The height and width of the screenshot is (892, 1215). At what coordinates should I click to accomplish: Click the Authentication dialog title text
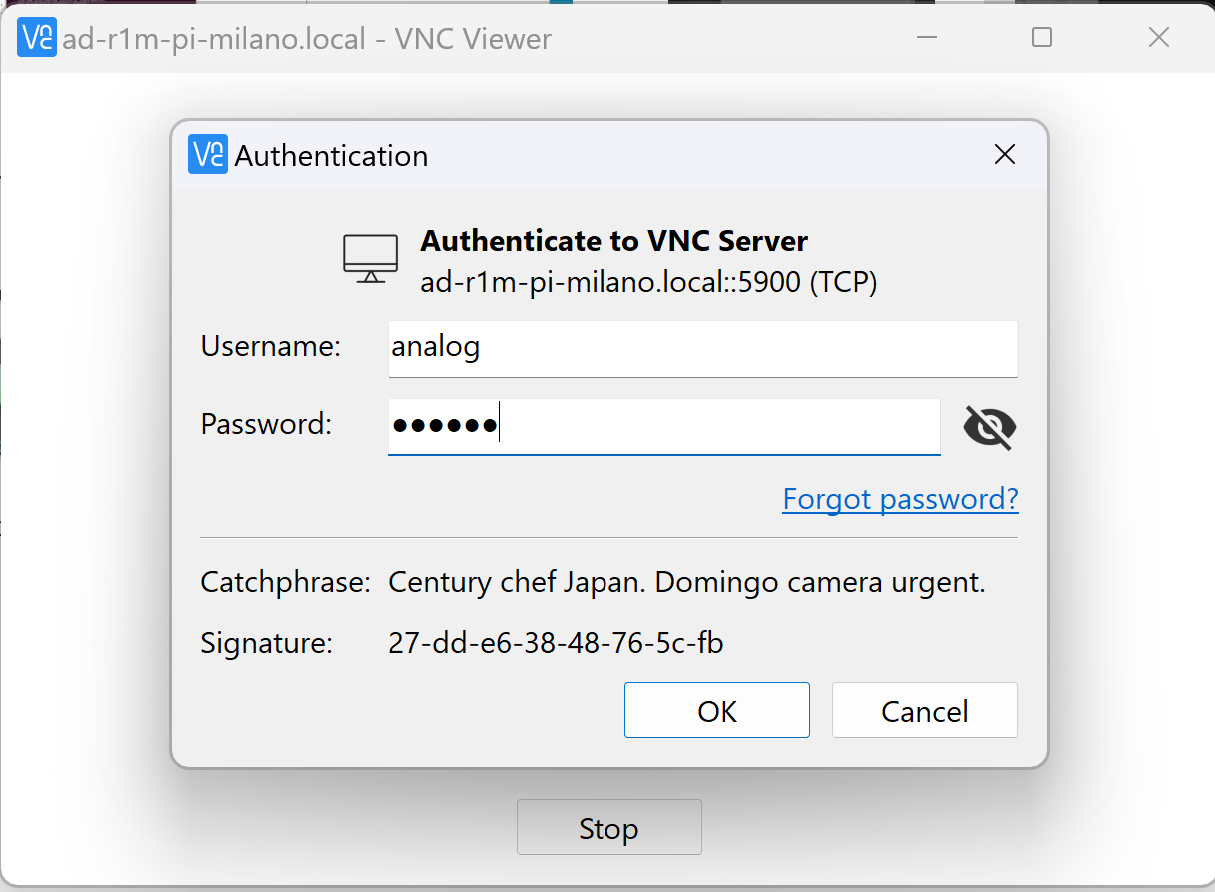tap(331, 156)
